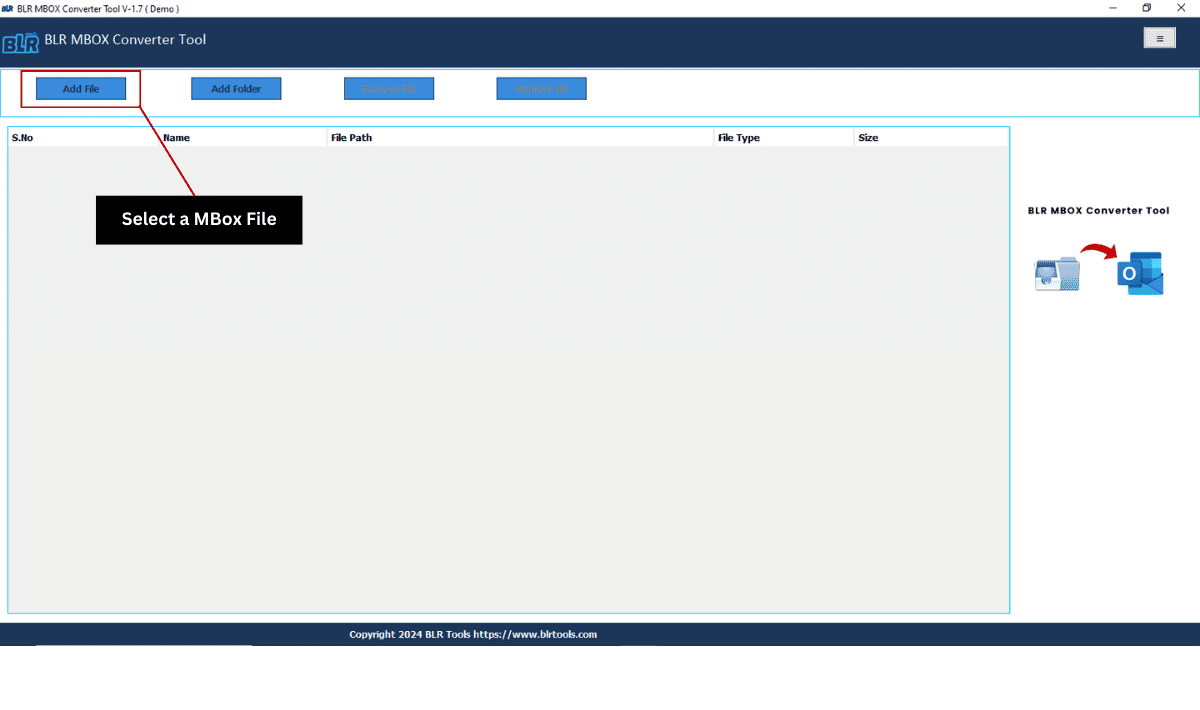1200x710 pixels.
Task: Click the File Type column header
Action: pyautogui.click(x=784, y=138)
